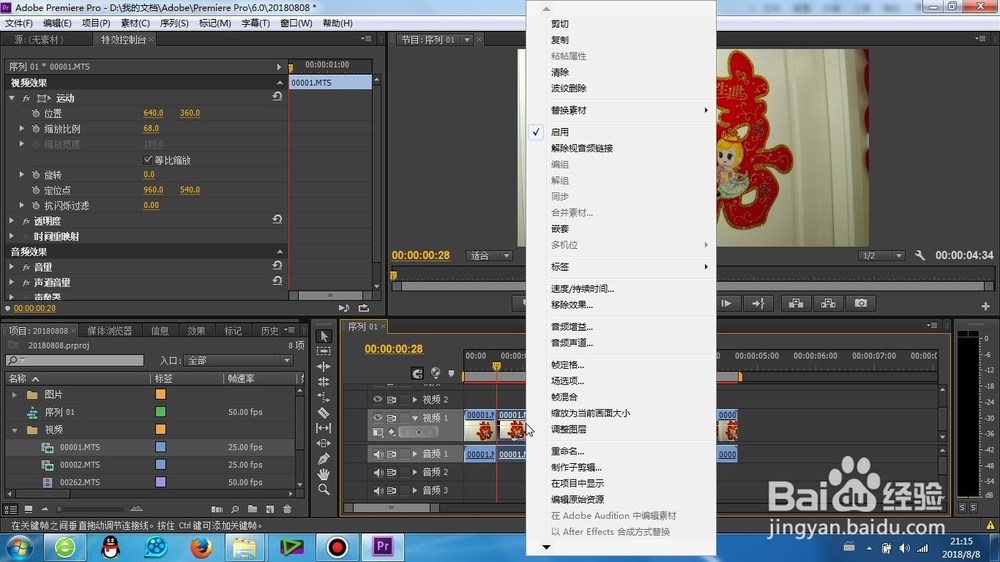
Task: Switch project panel to list view
Action: coord(11,509)
